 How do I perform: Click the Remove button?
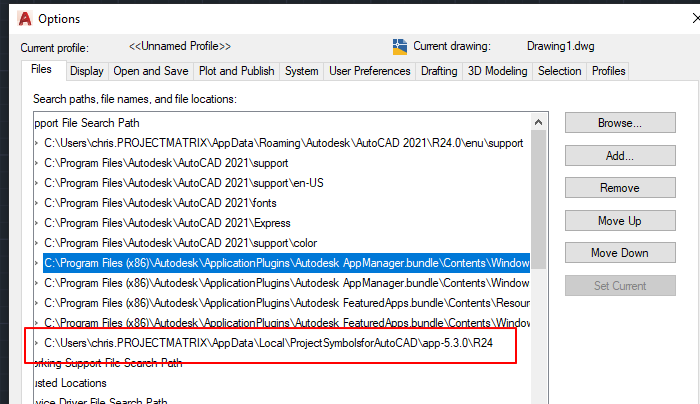620,188
